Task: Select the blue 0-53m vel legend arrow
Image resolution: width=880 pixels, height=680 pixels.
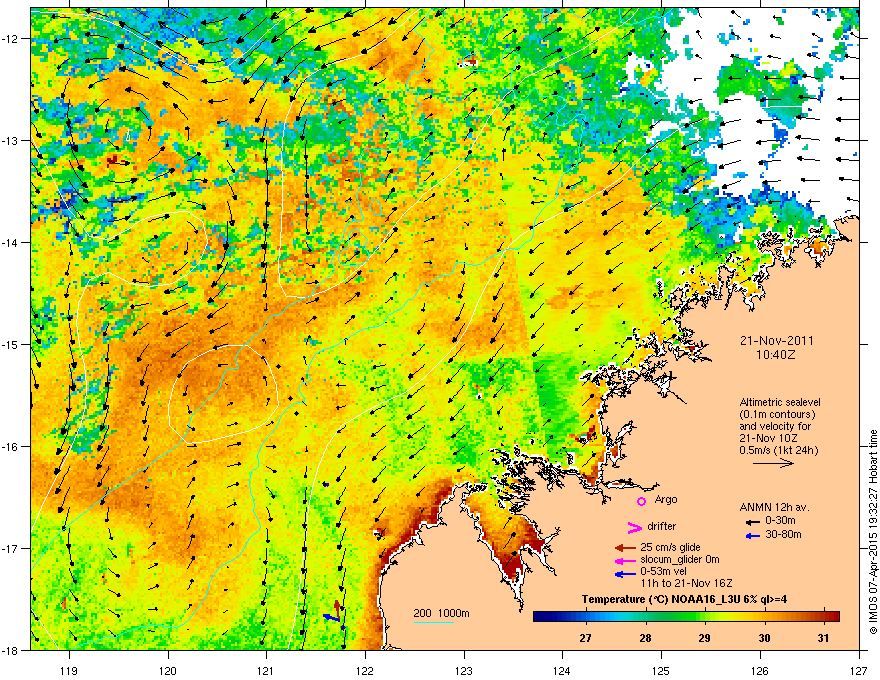Action: click(x=625, y=574)
